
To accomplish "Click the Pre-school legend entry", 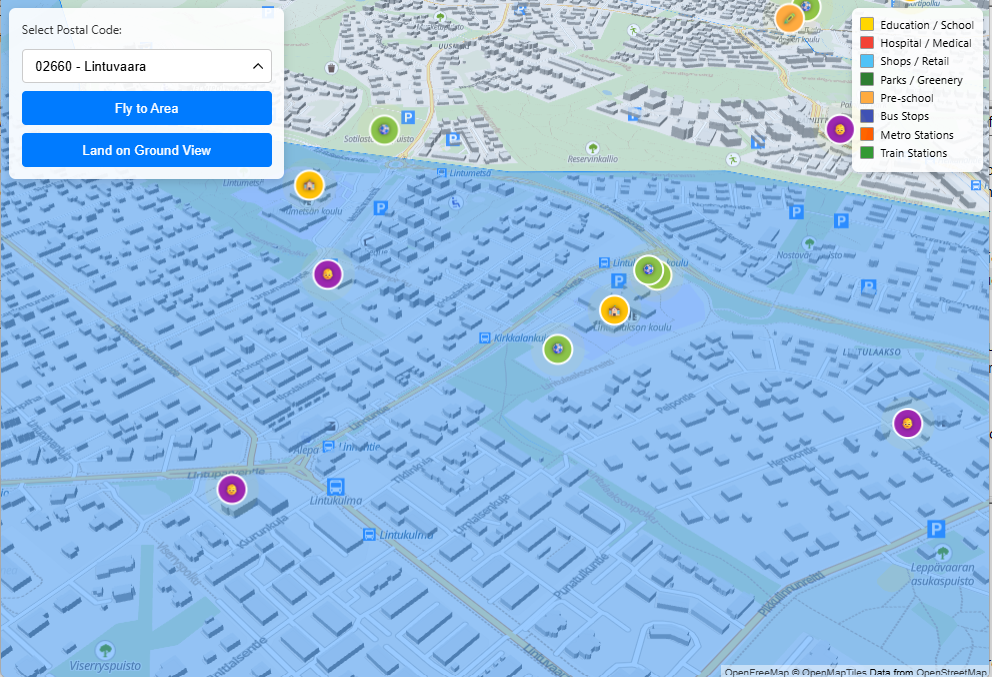I will [x=896, y=98].
